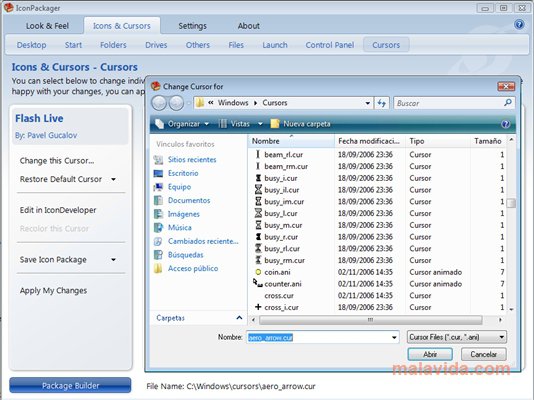Image resolution: width=534 pixels, height=400 pixels.
Task: Select the Música icon
Action: pos(158,227)
